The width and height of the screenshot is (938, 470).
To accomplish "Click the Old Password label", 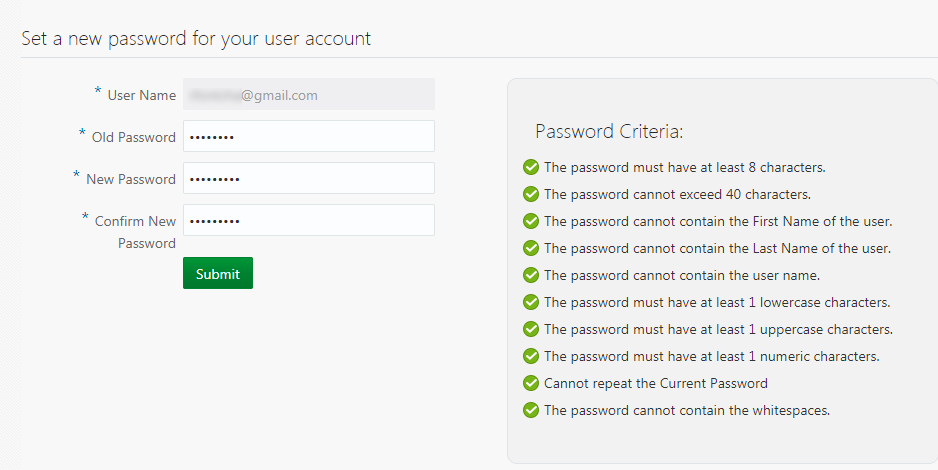I will tap(133, 137).
